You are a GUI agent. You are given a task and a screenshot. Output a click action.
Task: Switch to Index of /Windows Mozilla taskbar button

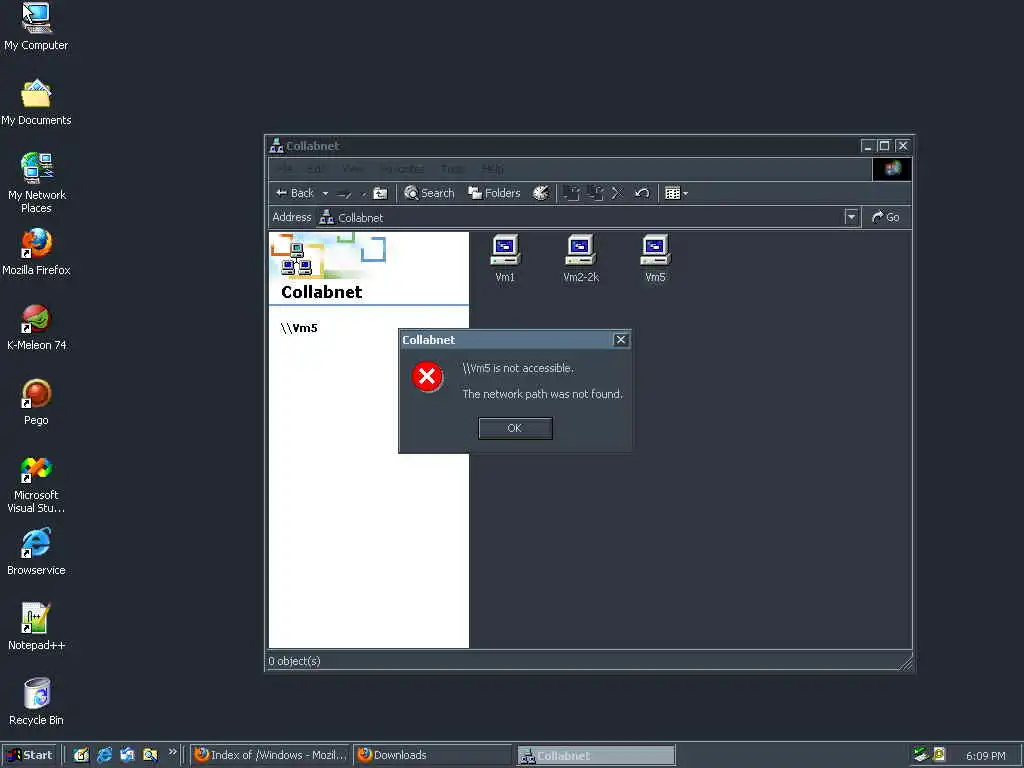270,756
